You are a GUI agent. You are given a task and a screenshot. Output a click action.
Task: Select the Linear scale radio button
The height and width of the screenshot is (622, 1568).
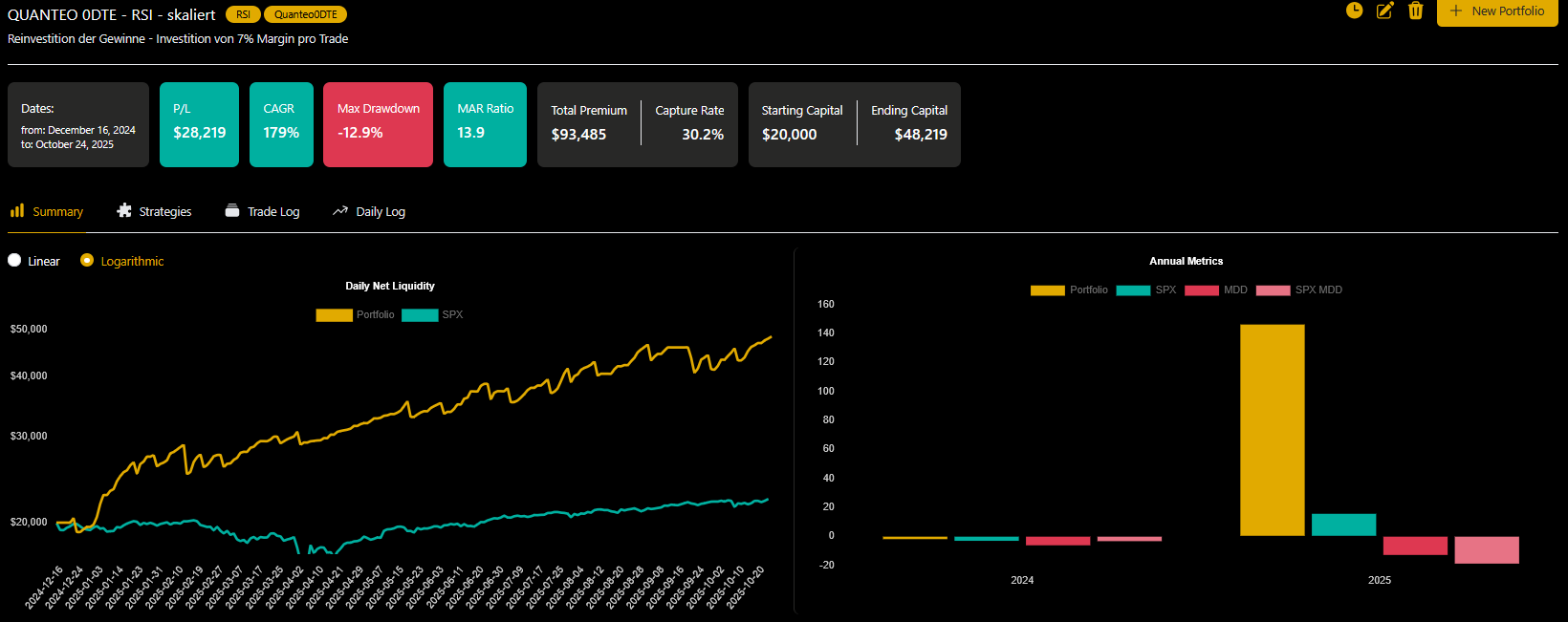click(x=14, y=260)
